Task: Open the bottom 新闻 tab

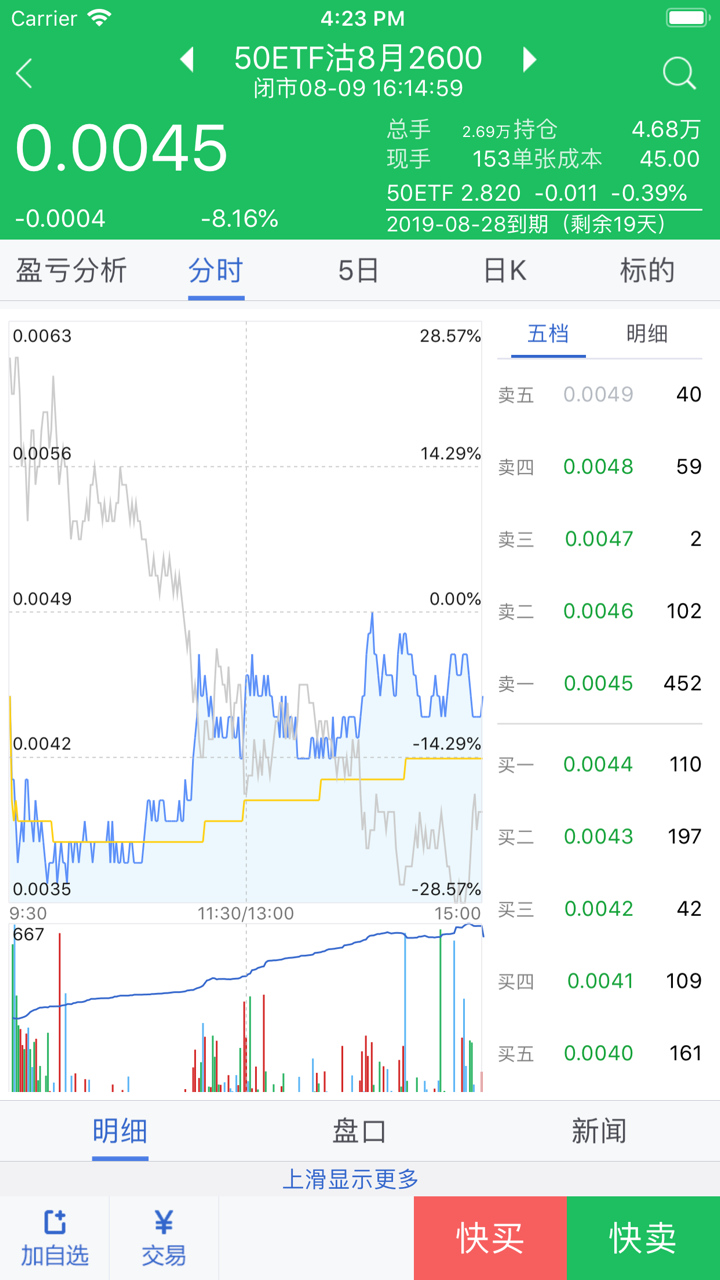Action: tap(599, 1131)
